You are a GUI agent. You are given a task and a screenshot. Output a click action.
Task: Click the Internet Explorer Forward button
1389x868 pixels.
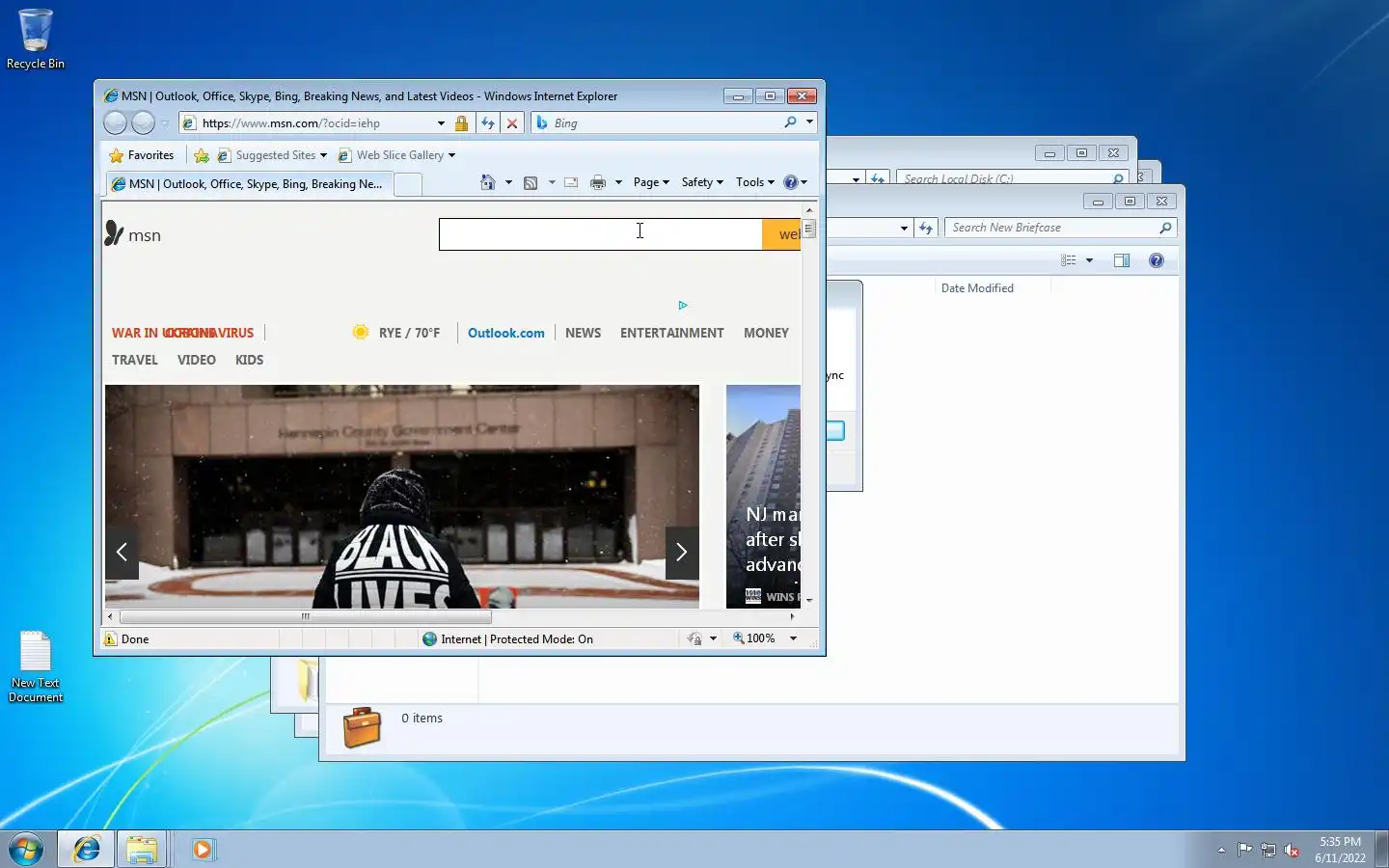pos(143,122)
